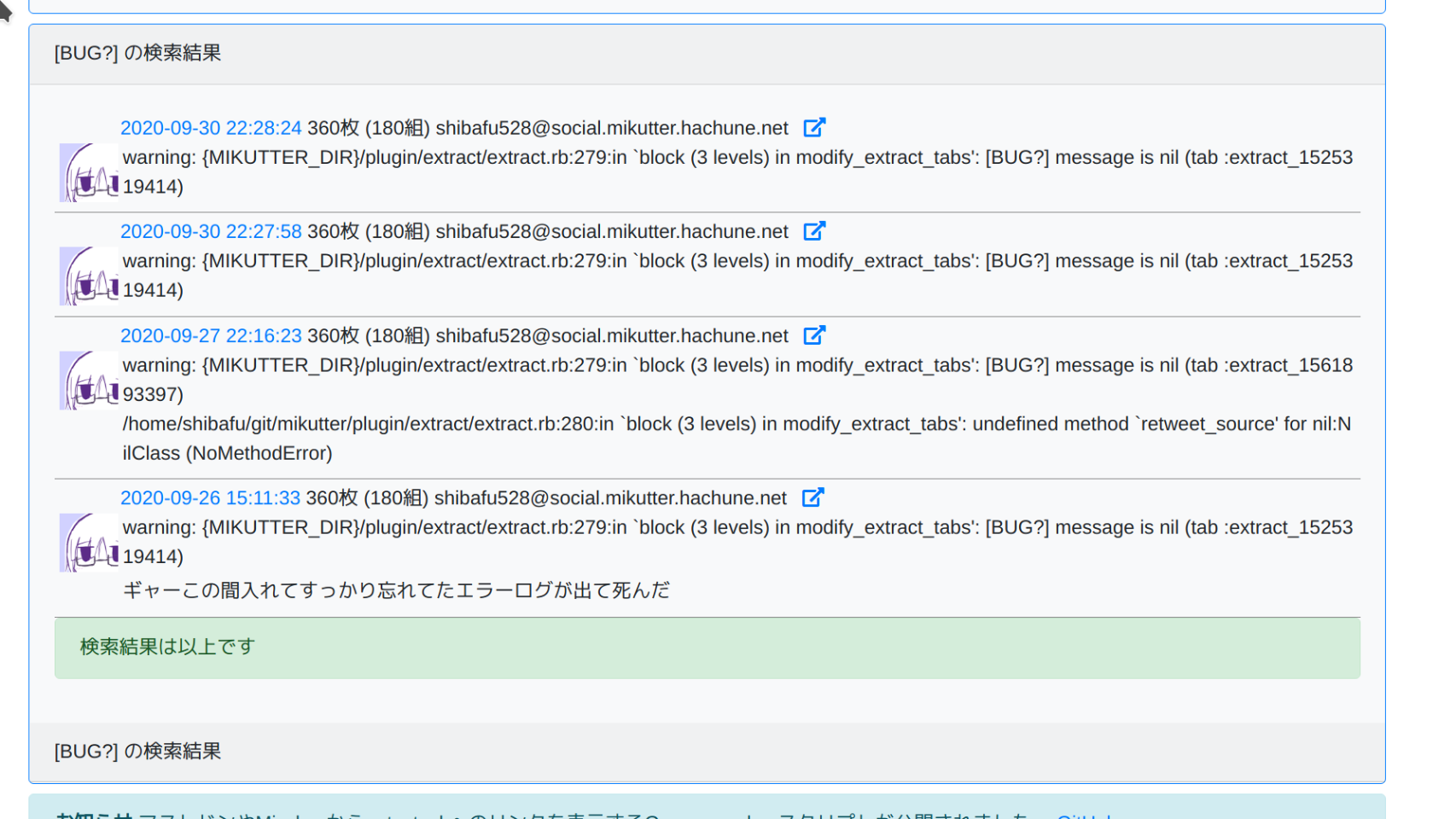Click the bottom [BUG?] の検索結果 footer
Image resolution: width=1456 pixels, height=819 pixels.
(x=138, y=751)
